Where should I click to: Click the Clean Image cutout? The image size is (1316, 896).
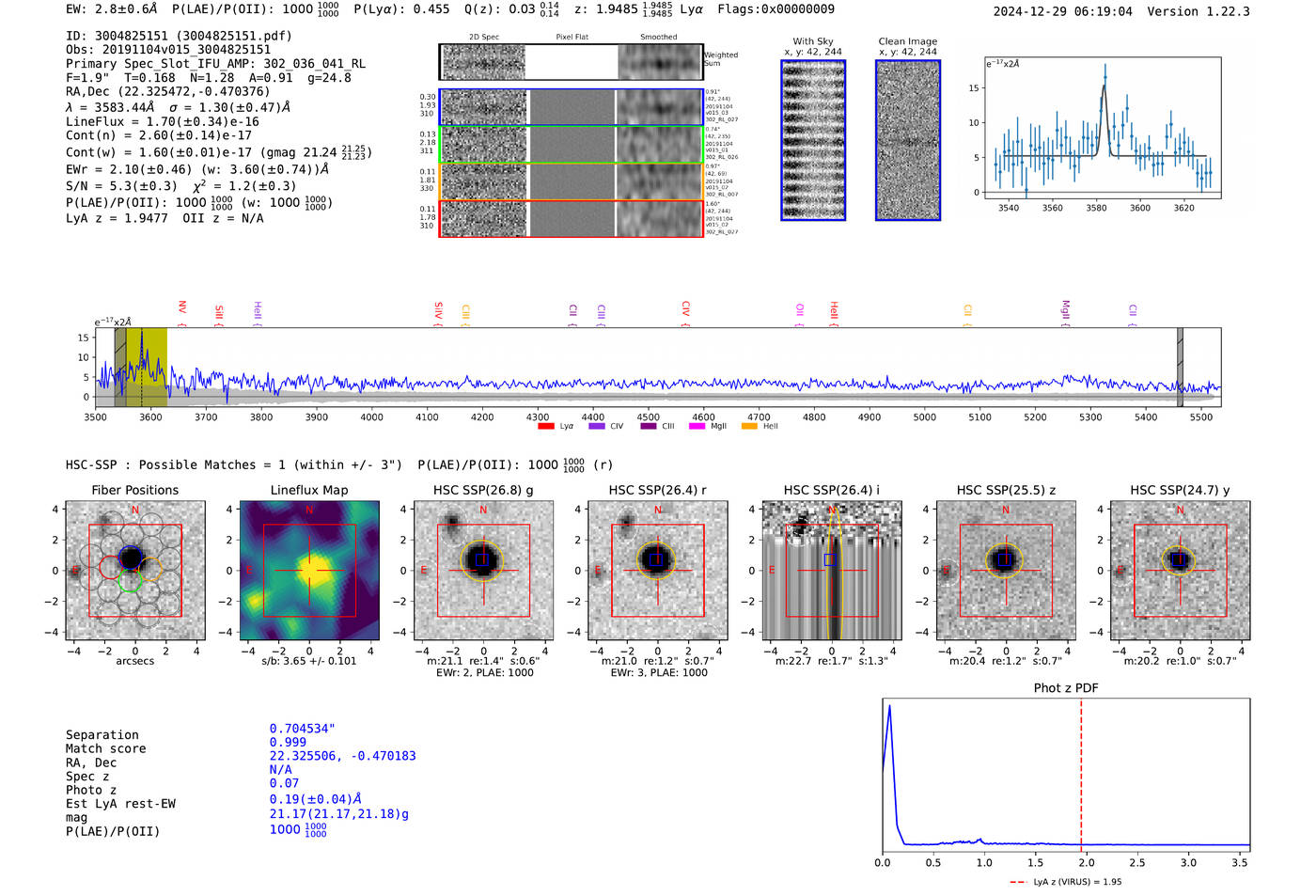tap(908, 140)
